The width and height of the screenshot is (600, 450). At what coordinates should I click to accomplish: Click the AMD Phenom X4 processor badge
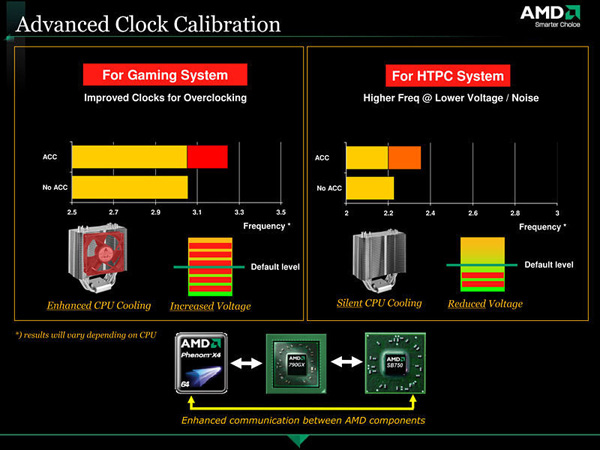[201, 363]
